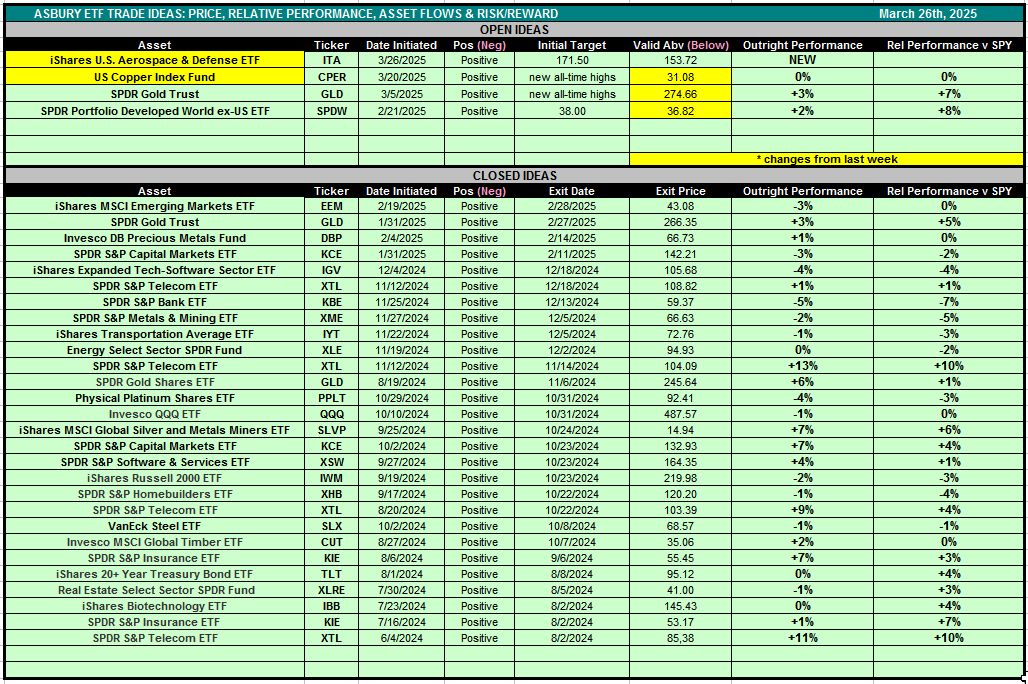Image resolution: width=1028 pixels, height=684 pixels.
Task: Select the VanEck Steel ETF row name
Action: click(154, 526)
